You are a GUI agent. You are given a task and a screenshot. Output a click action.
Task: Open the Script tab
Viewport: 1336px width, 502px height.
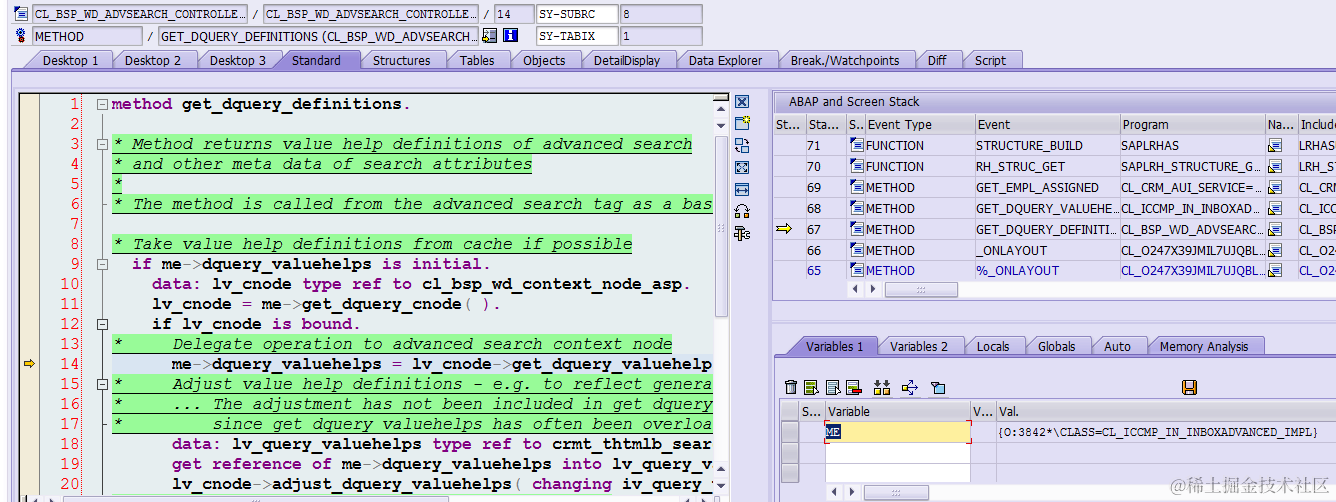point(990,60)
